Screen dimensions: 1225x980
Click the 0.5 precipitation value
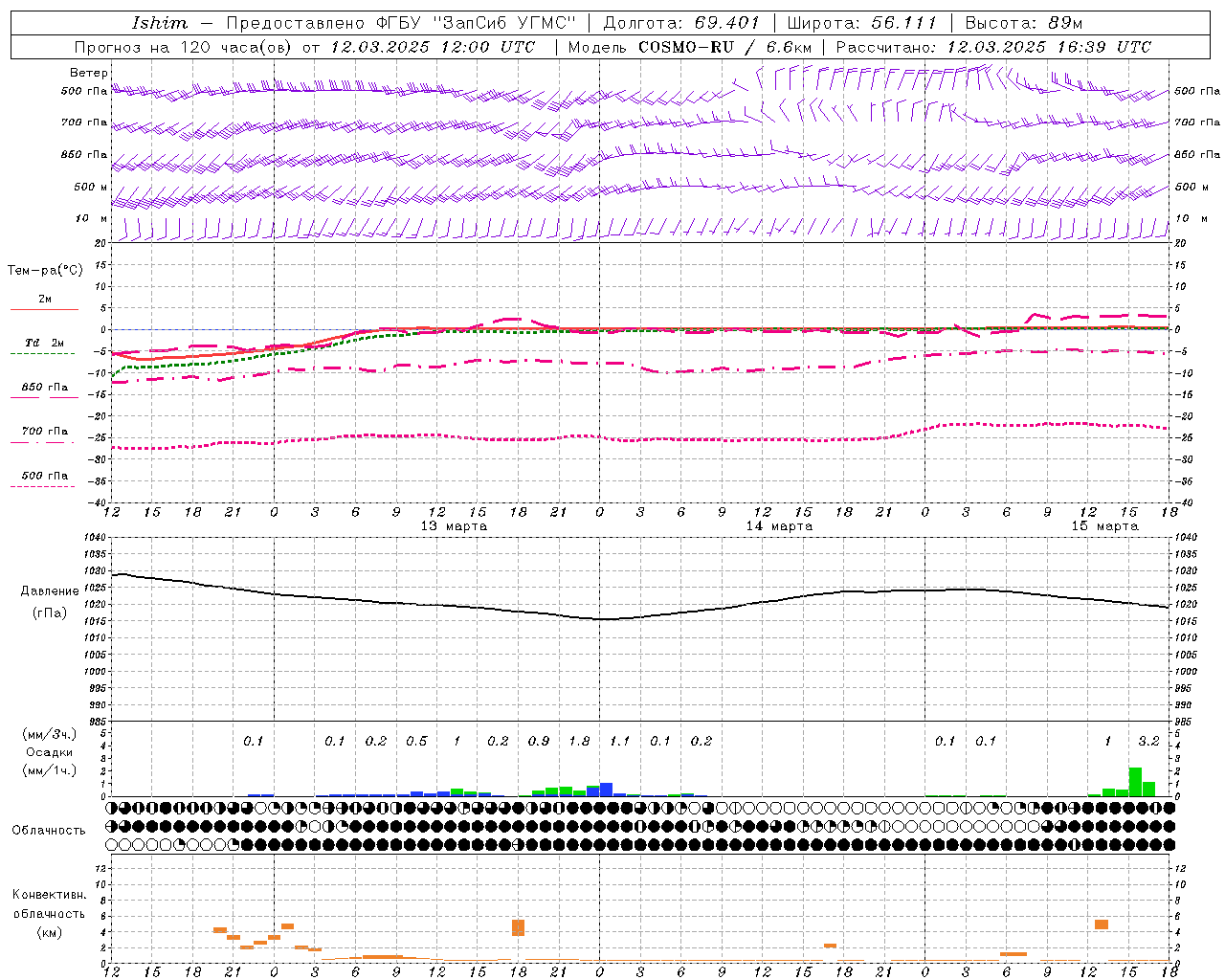pyautogui.click(x=416, y=742)
